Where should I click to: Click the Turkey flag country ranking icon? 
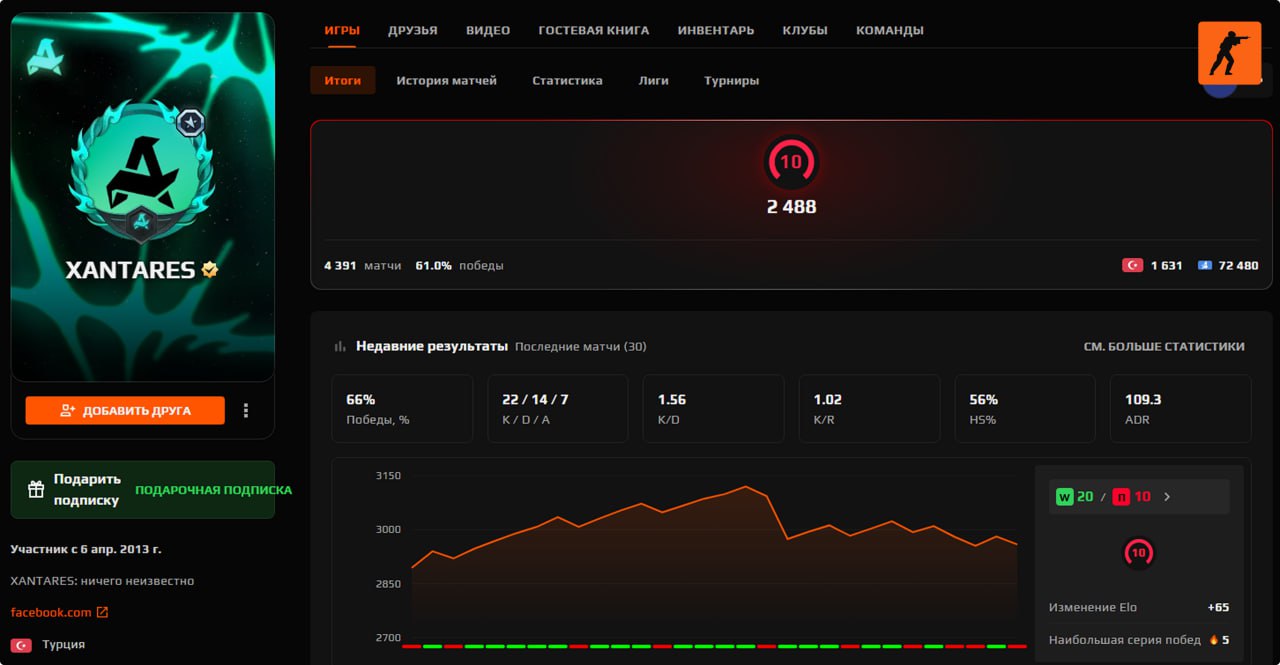click(1132, 266)
